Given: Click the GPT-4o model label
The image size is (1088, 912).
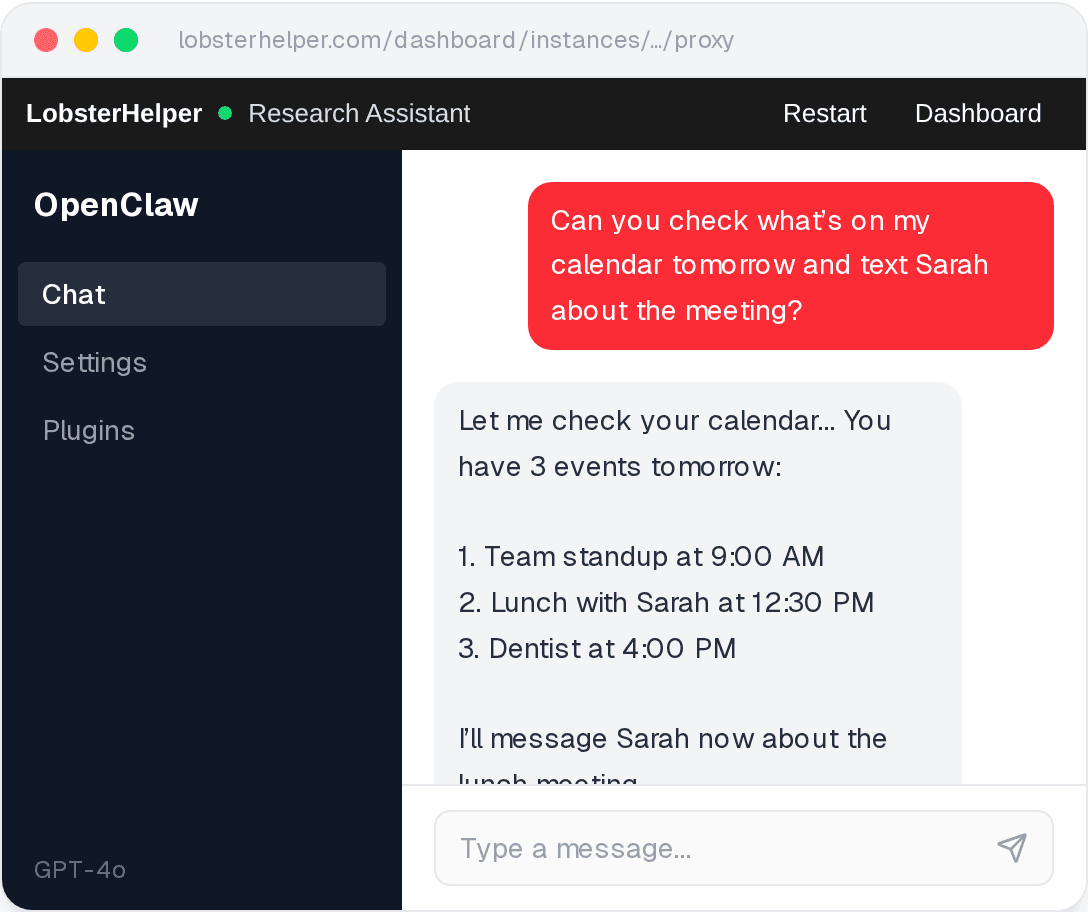Looking at the screenshot, I should pyautogui.click(x=78, y=869).
